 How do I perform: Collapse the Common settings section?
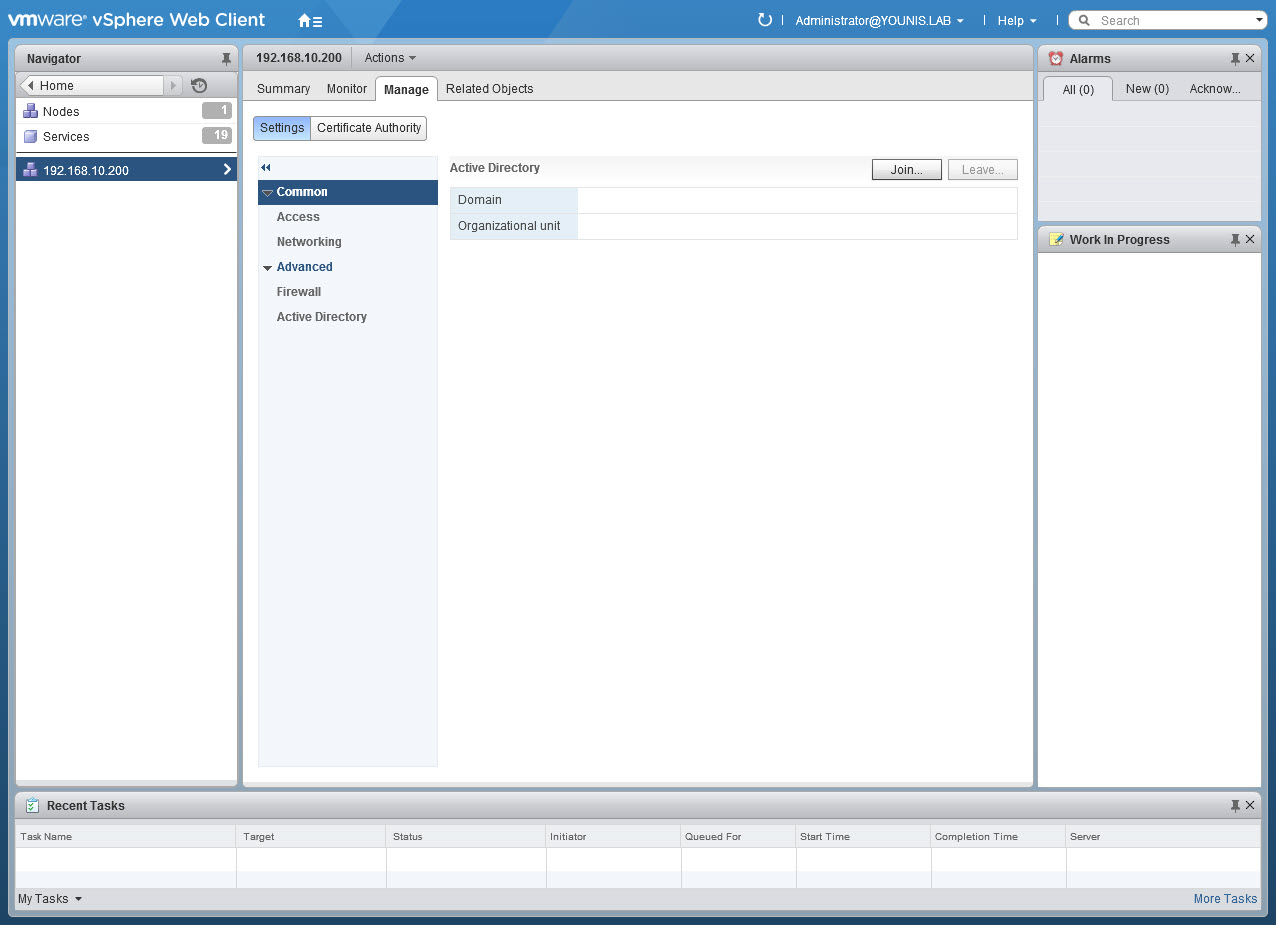[267, 192]
